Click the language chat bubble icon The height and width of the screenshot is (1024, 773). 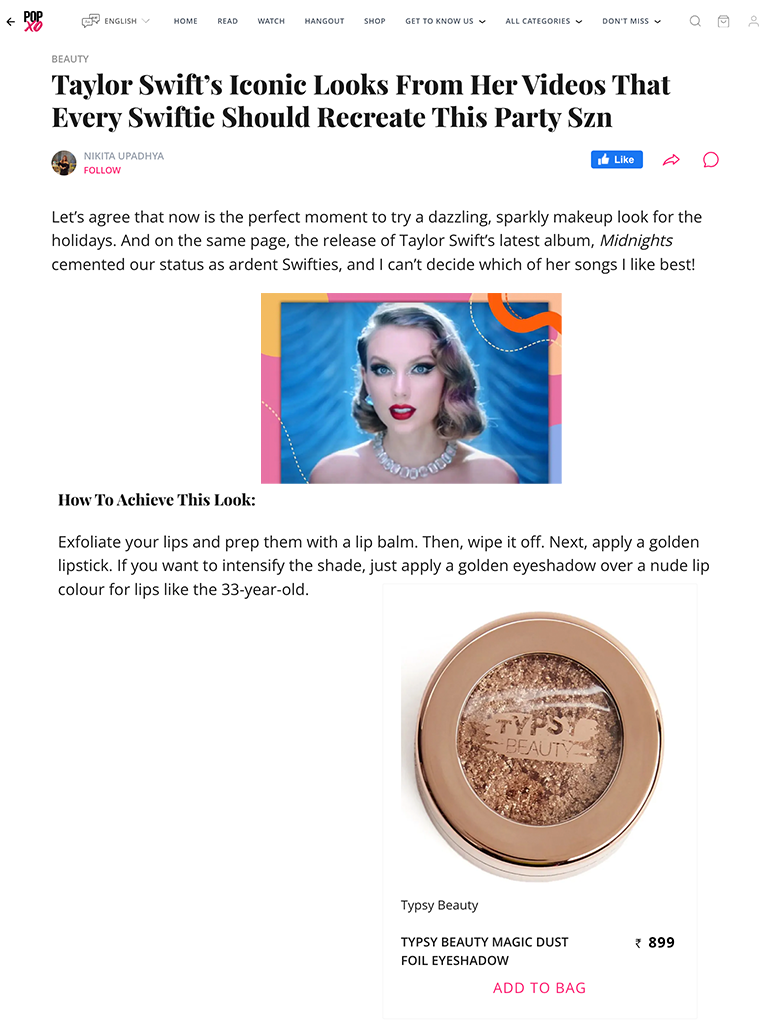[91, 21]
